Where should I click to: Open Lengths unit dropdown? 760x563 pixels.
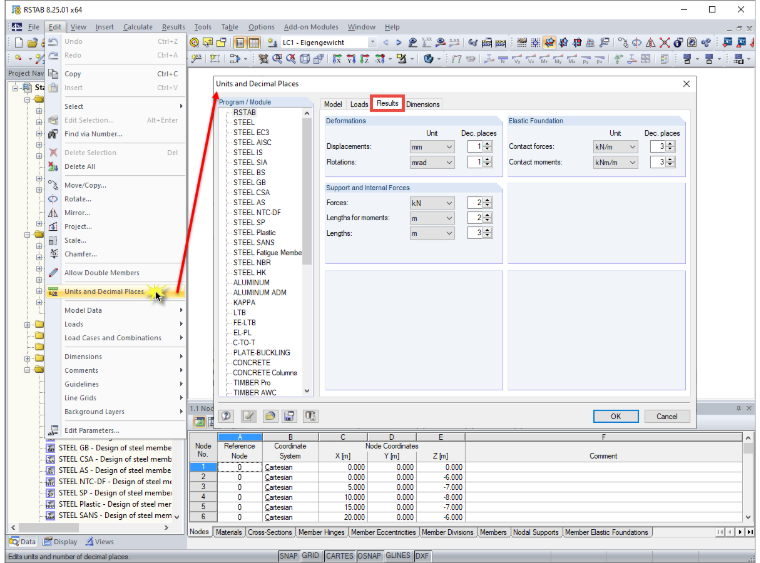[x=432, y=234]
